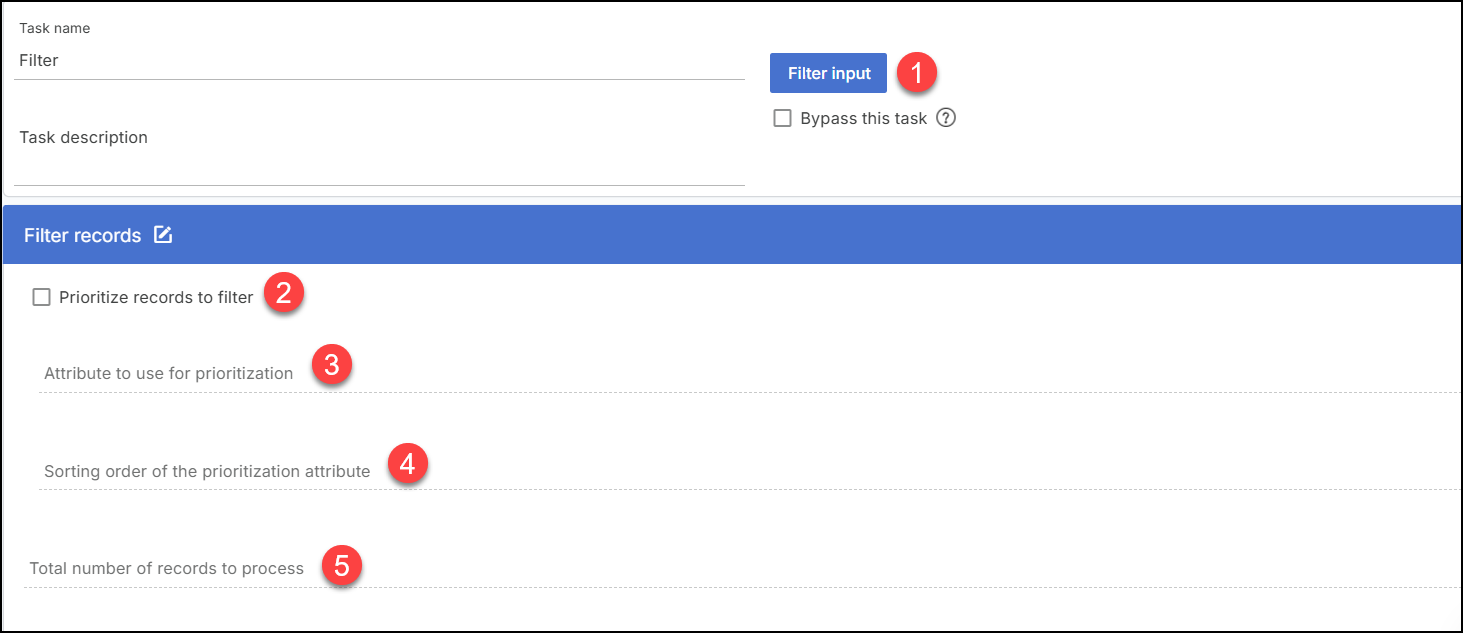Click the blue Filter input button
The height and width of the screenshot is (633, 1463).
coord(828,72)
